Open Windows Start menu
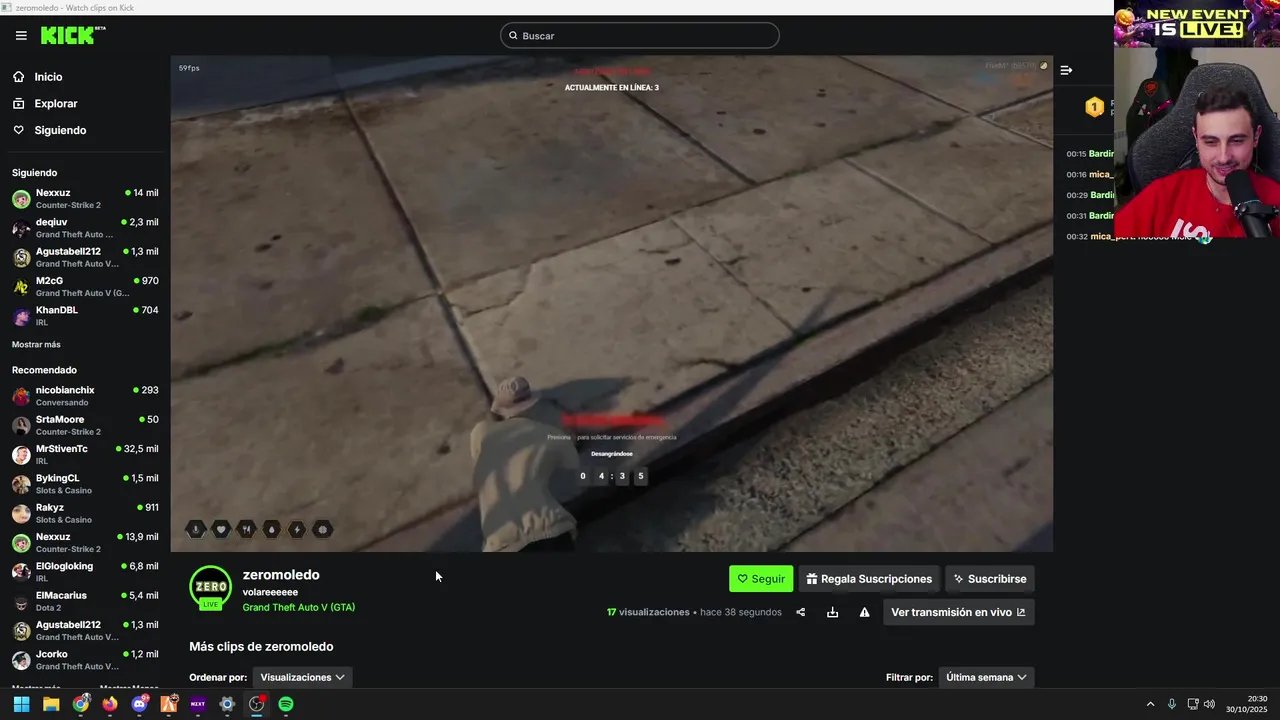1280x720 pixels. [21, 704]
